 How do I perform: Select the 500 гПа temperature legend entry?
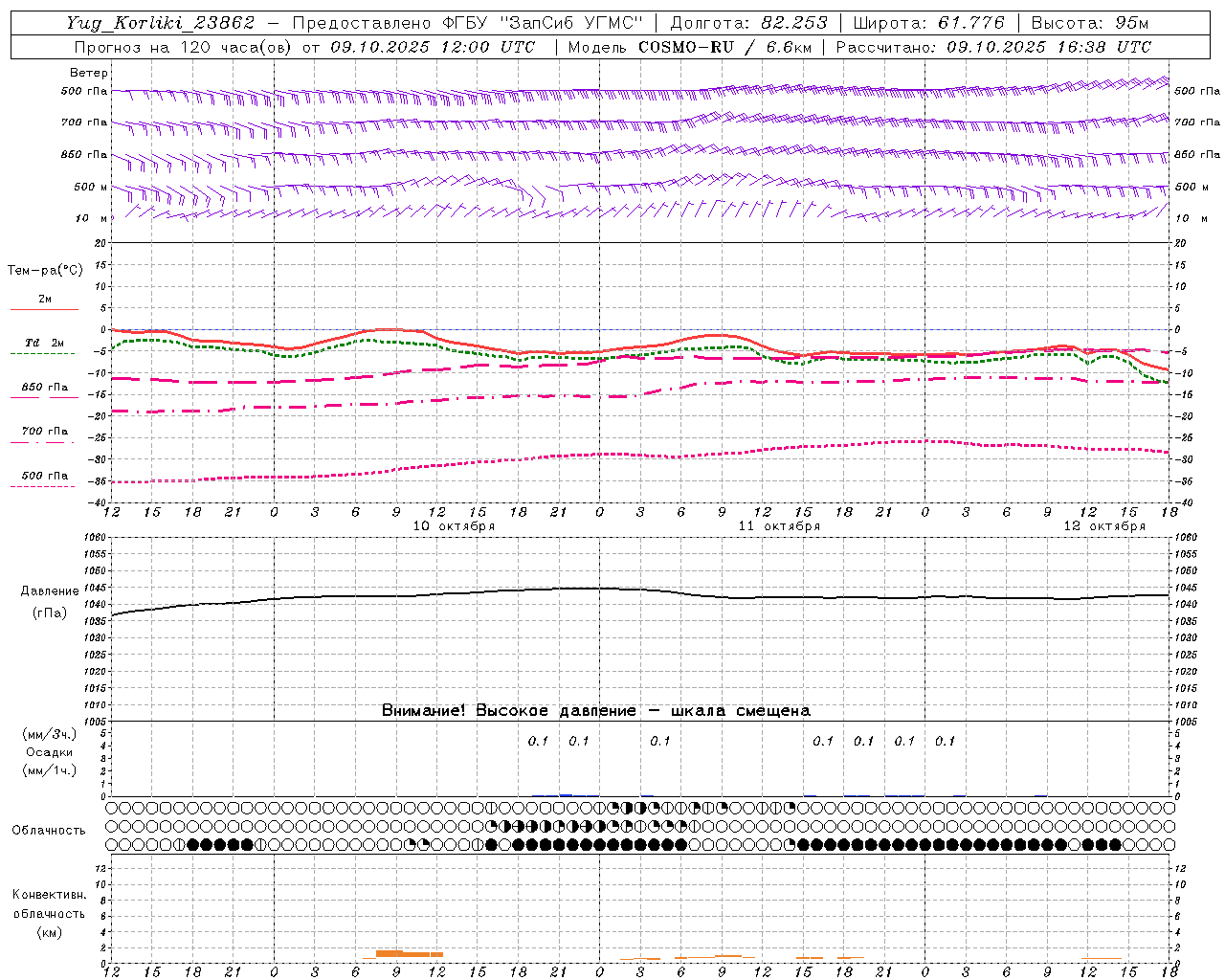point(45,476)
